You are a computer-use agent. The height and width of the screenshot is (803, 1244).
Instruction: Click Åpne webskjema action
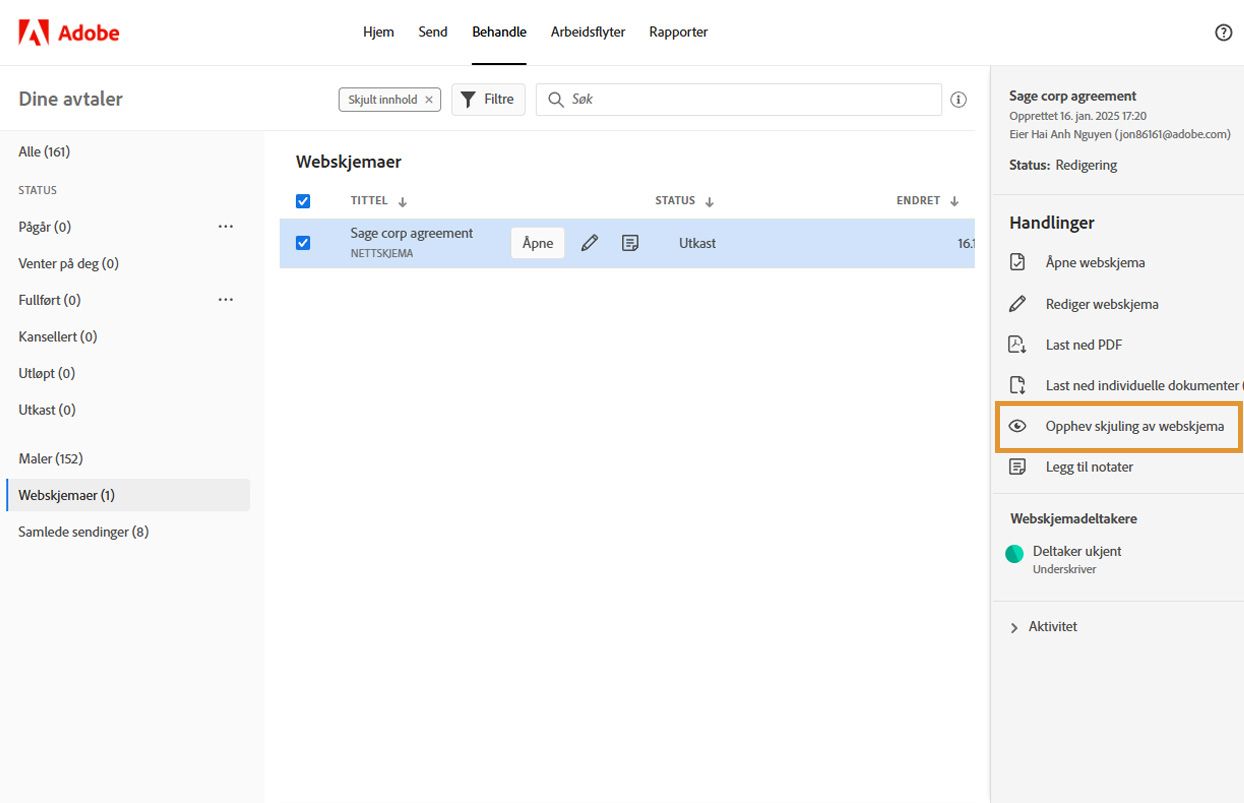(x=1095, y=262)
